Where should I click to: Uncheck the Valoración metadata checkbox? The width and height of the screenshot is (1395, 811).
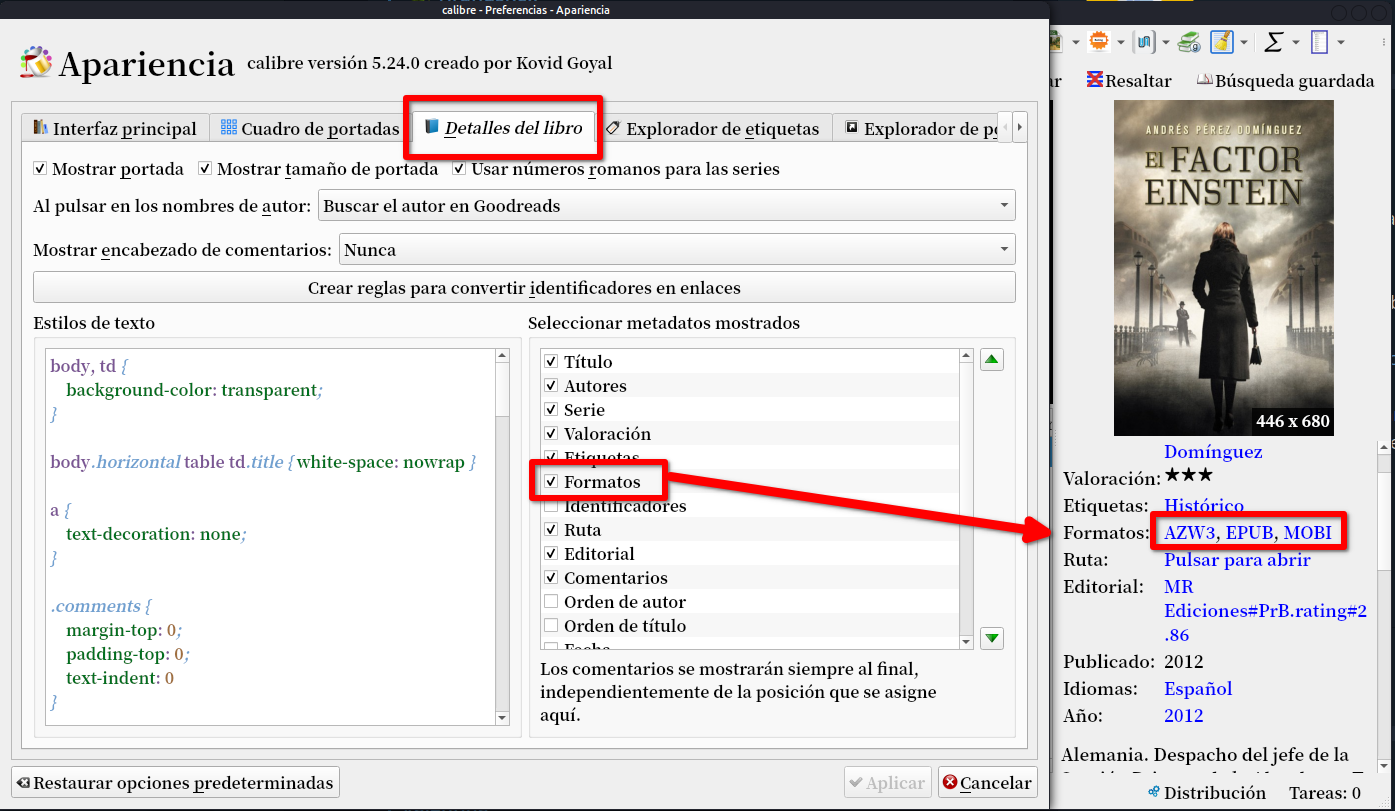tap(551, 434)
